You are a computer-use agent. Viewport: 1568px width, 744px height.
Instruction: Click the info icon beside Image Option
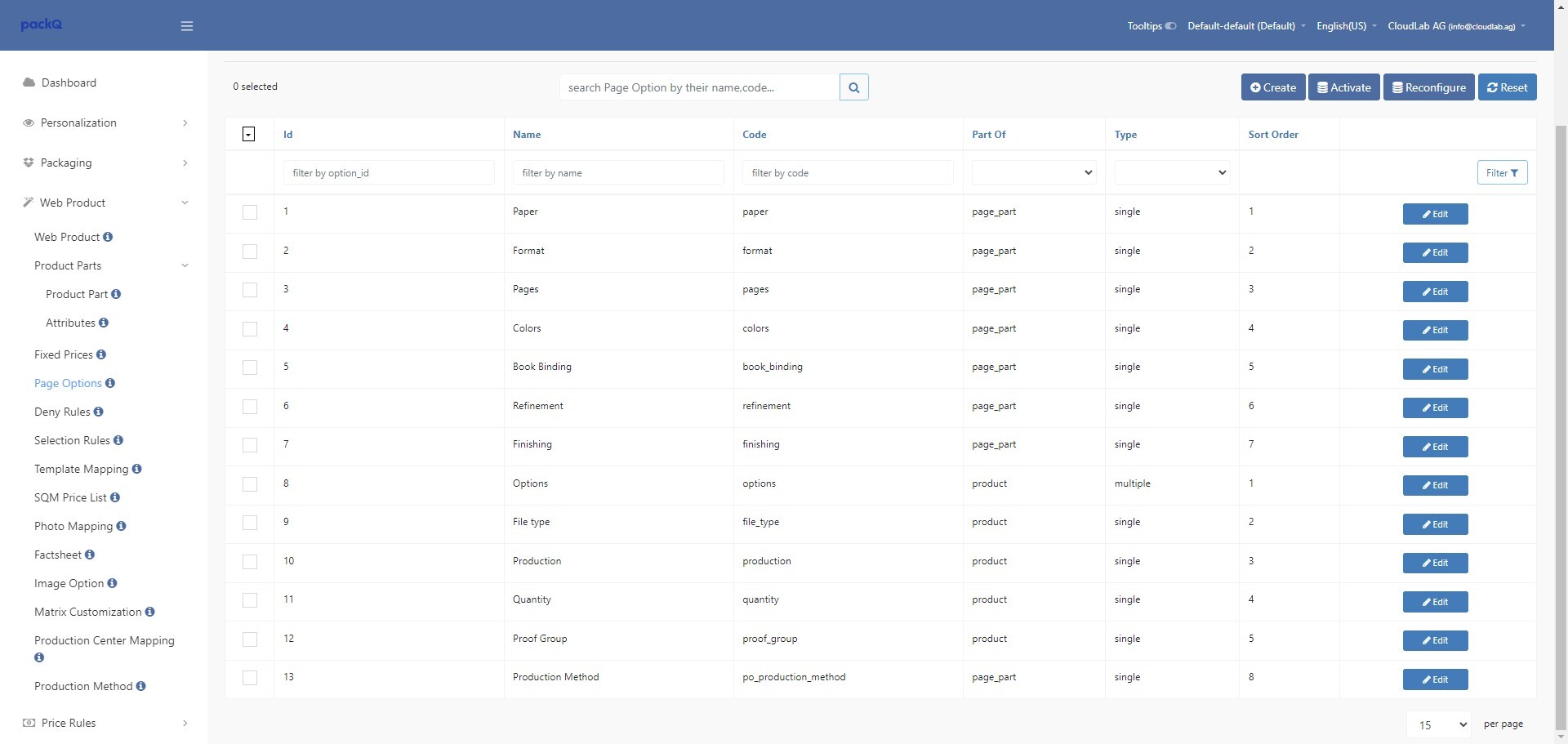(113, 583)
